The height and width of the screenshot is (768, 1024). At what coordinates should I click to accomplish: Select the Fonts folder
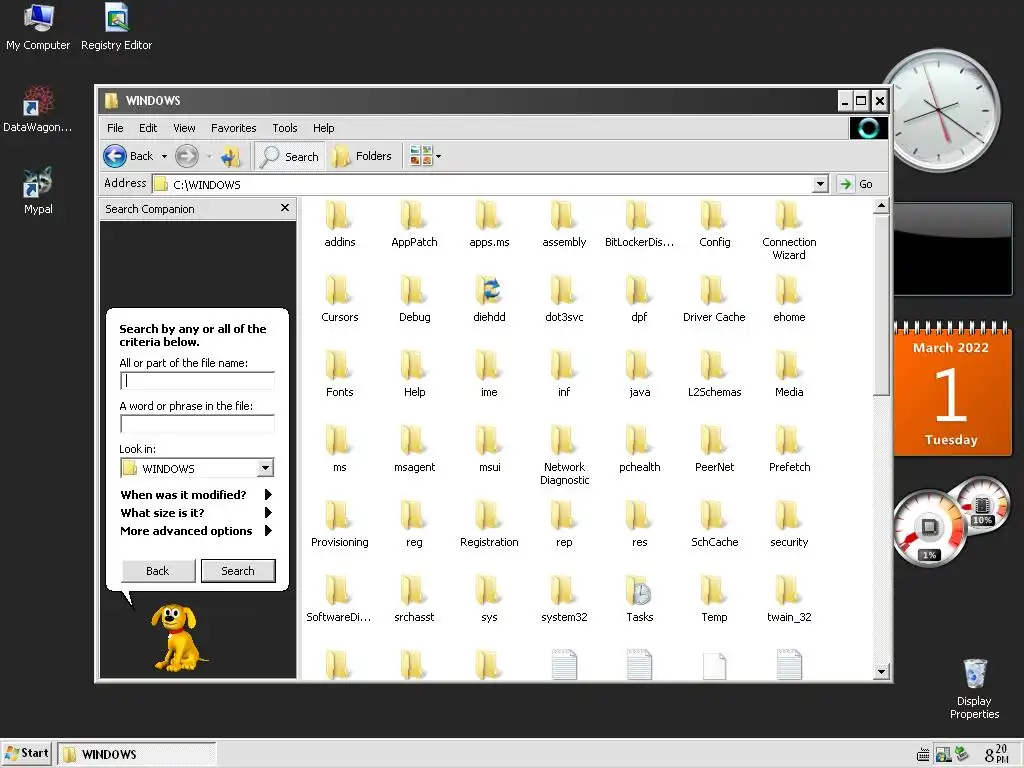click(339, 374)
